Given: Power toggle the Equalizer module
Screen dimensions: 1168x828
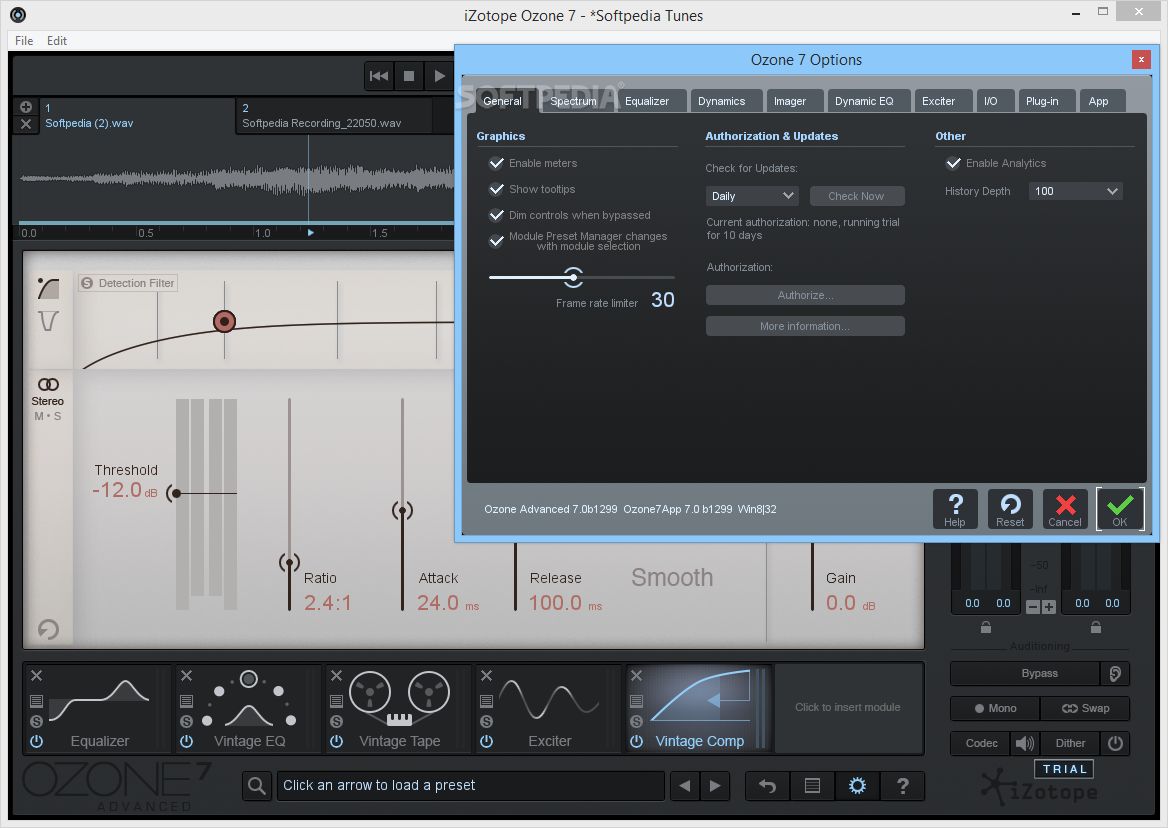Looking at the screenshot, I should pos(36,741).
